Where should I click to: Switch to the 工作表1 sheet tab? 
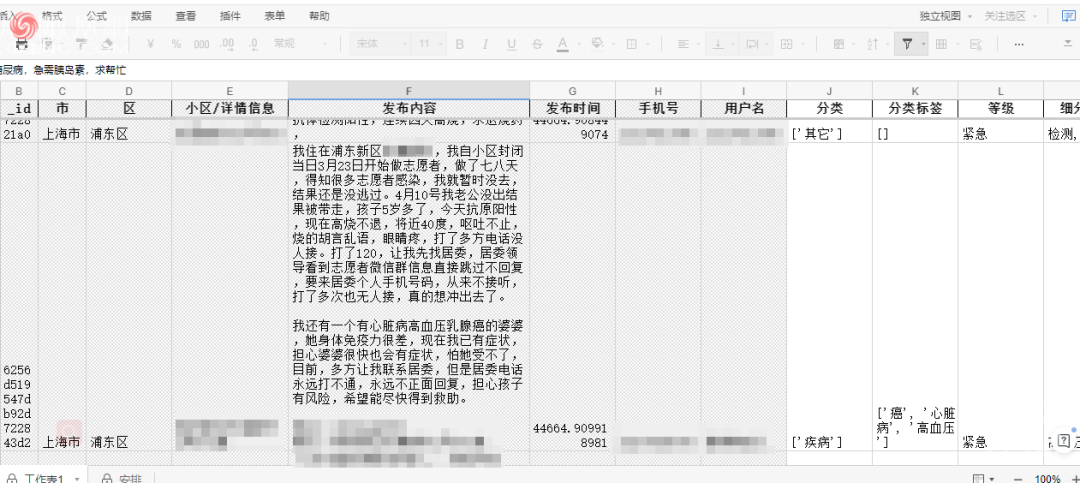coord(44,478)
